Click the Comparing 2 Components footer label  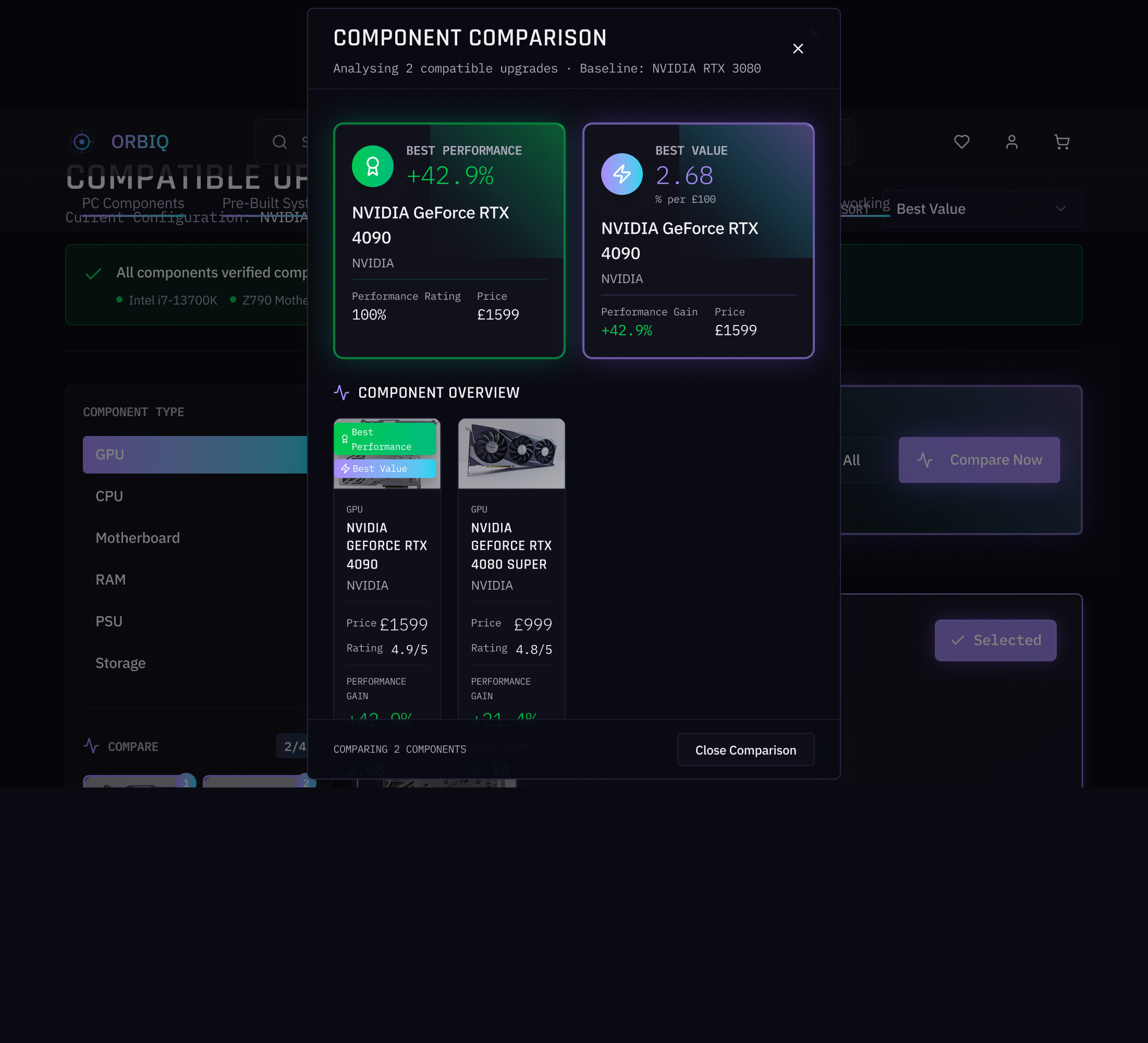[x=400, y=749]
